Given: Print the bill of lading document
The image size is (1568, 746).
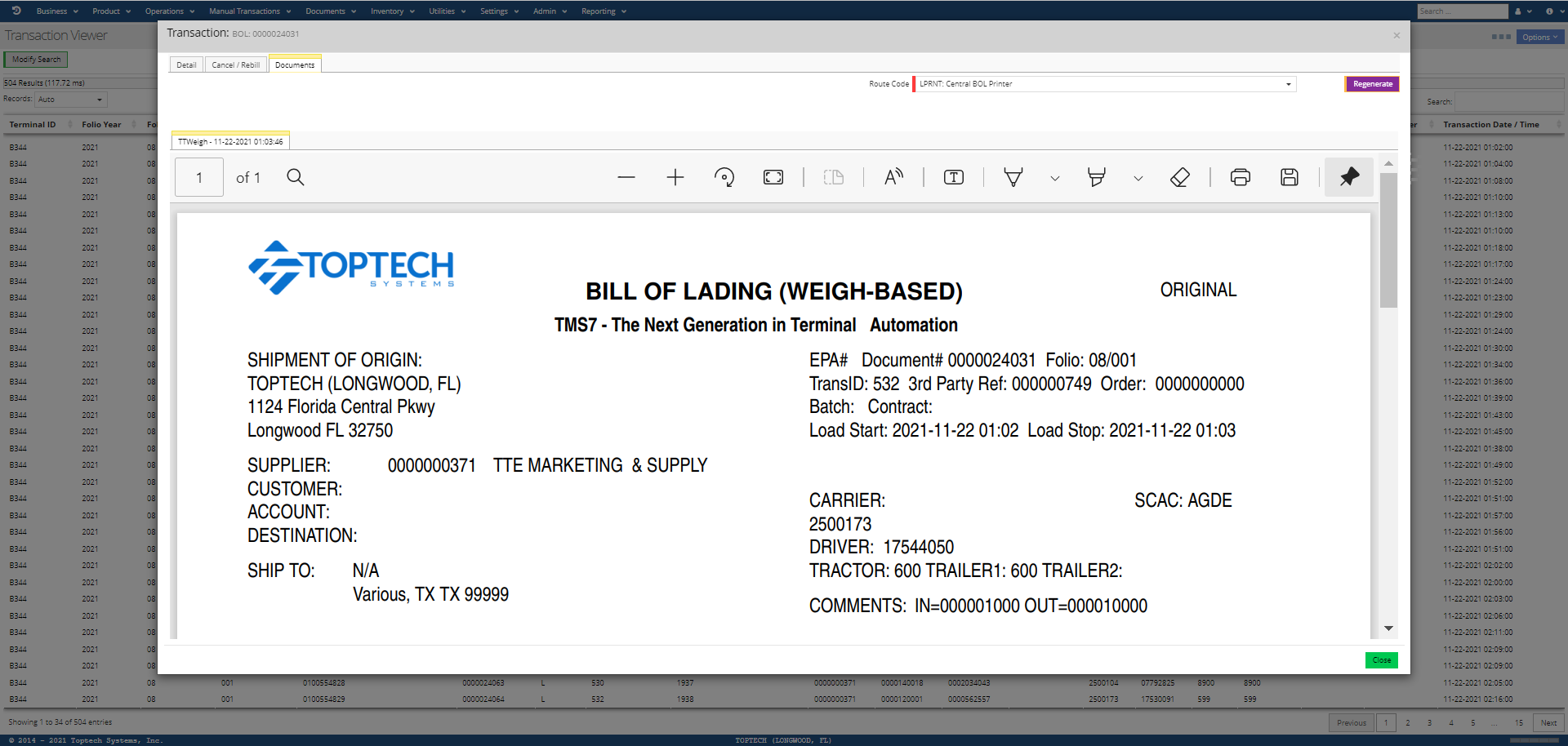Looking at the screenshot, I should pyautogui.click(x=1241, y=178).
